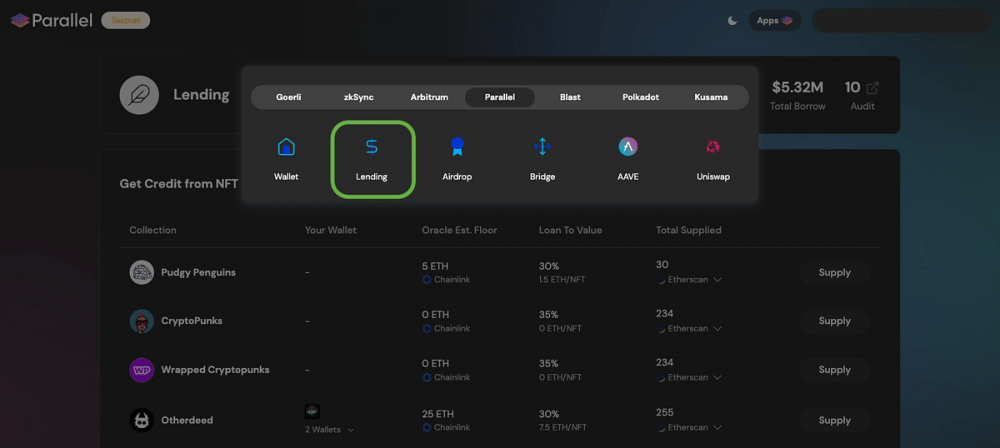Open Audit external link icon
The height and width of the screenshot is (448, 1000).
click(x=872, y=88)
